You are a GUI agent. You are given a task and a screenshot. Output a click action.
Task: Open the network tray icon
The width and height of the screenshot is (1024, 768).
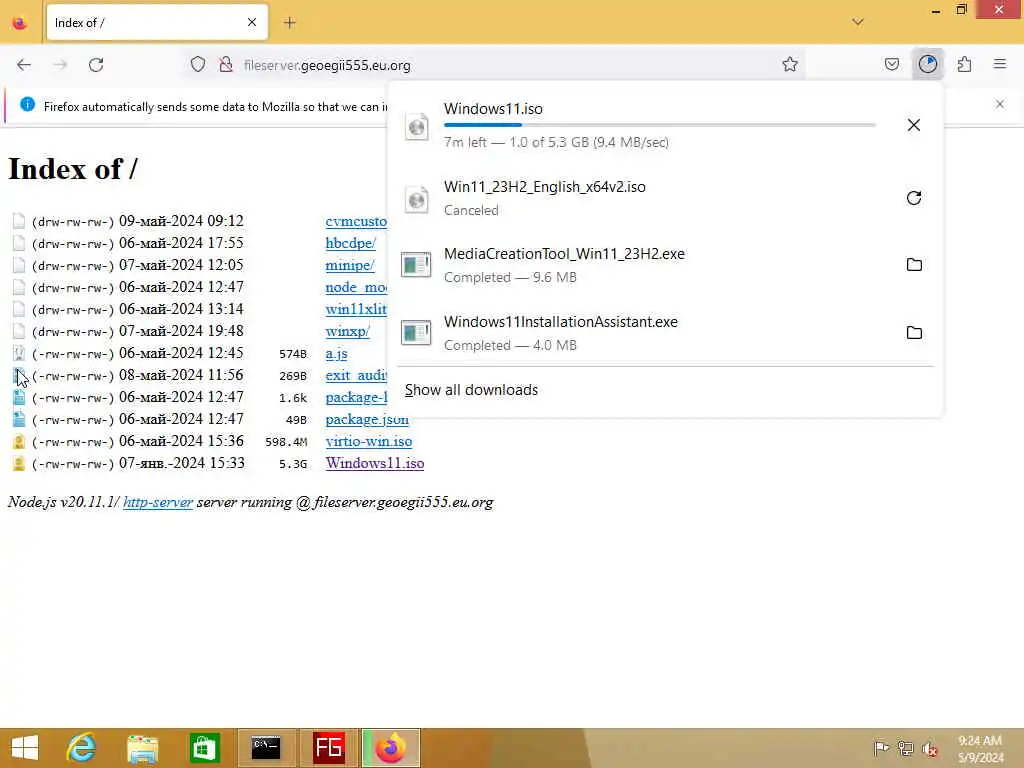click(x=905, y=748)
